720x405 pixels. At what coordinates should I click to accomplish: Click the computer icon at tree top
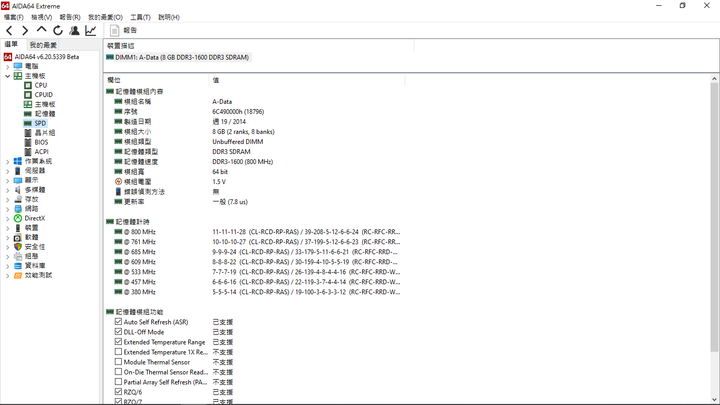pos(17,66)
